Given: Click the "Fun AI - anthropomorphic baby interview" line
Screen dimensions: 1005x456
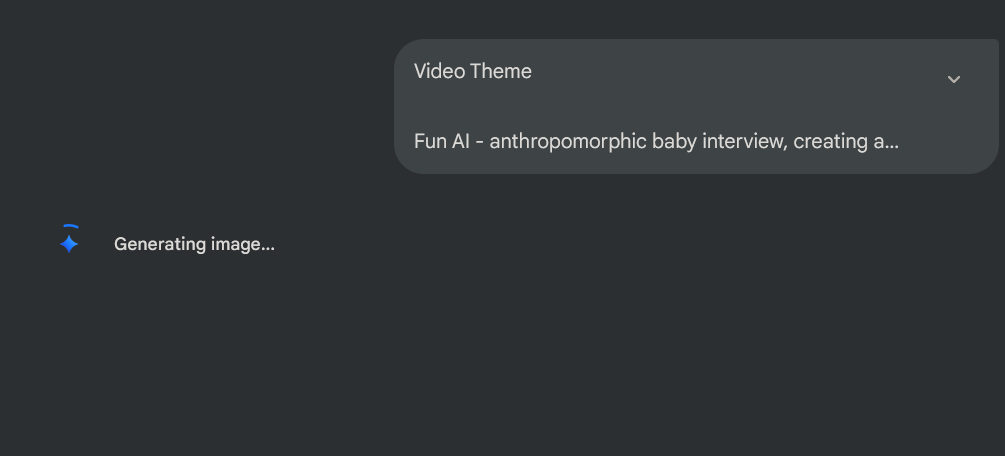Looking at the screenshot, I should pyautogui.click(x=656, y=141).
